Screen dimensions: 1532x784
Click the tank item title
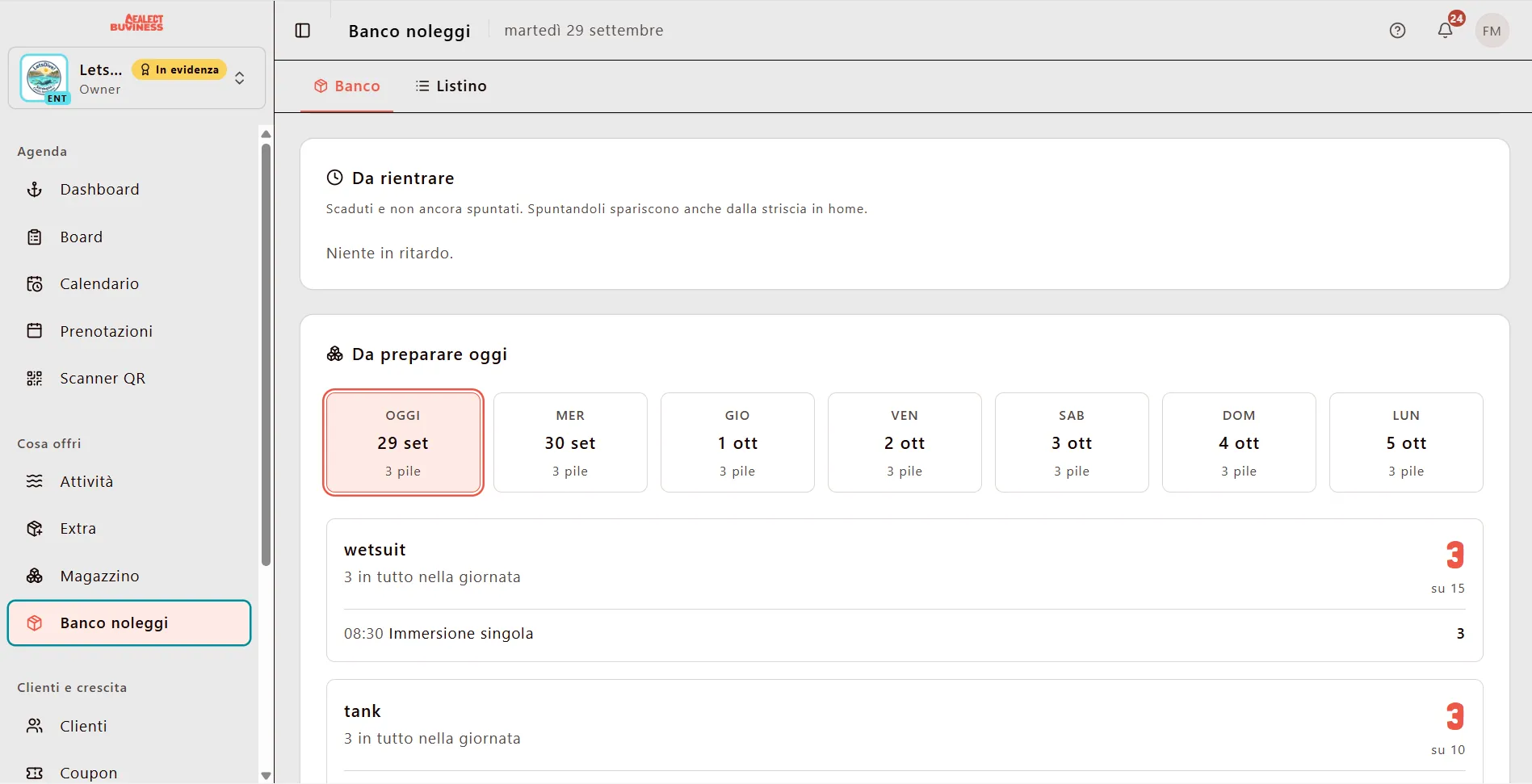pyautogui.click(x=362, y=711)
